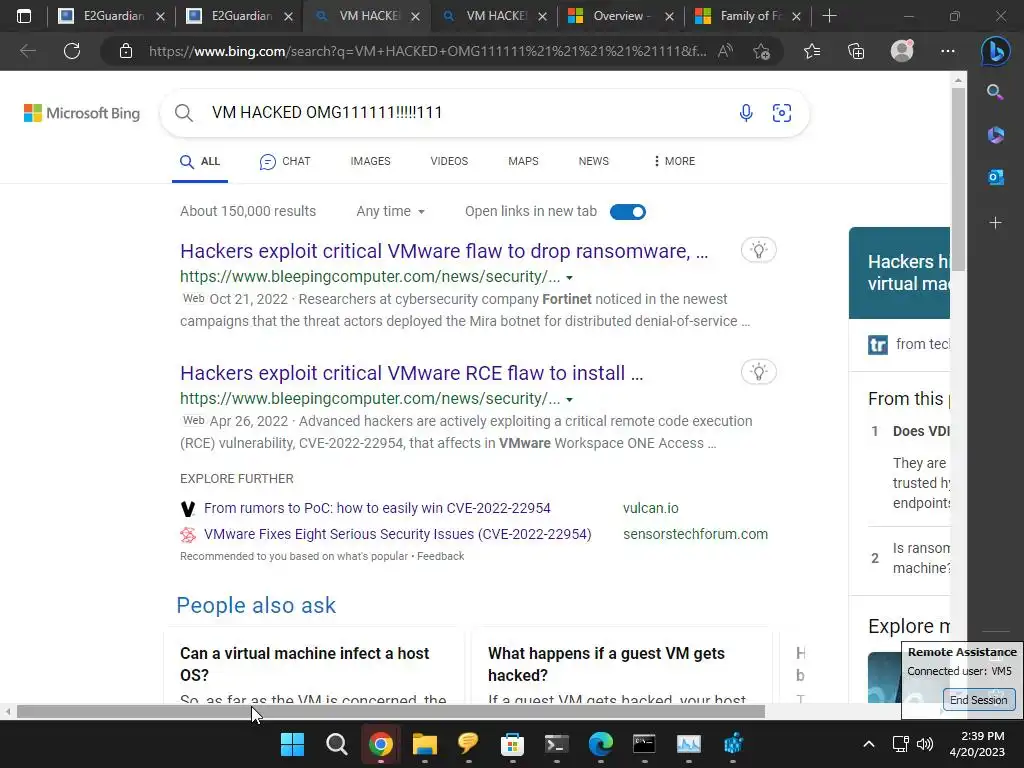Click the browser tab actions menu icon
Viewport: 1024px width, 768px height.
click(x=24, y=16)
